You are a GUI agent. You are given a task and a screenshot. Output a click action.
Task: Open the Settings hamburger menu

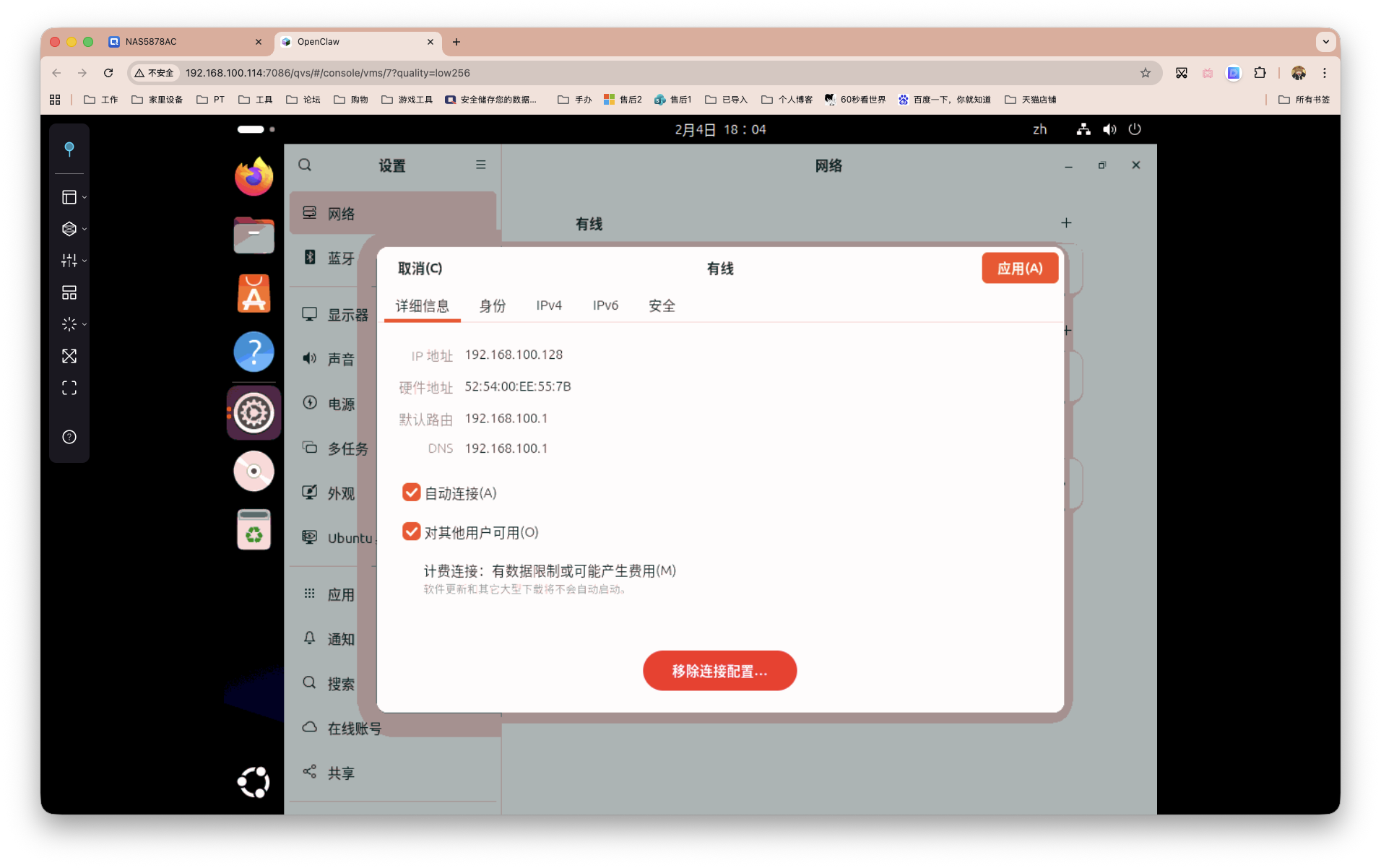[x=480, y=165]
